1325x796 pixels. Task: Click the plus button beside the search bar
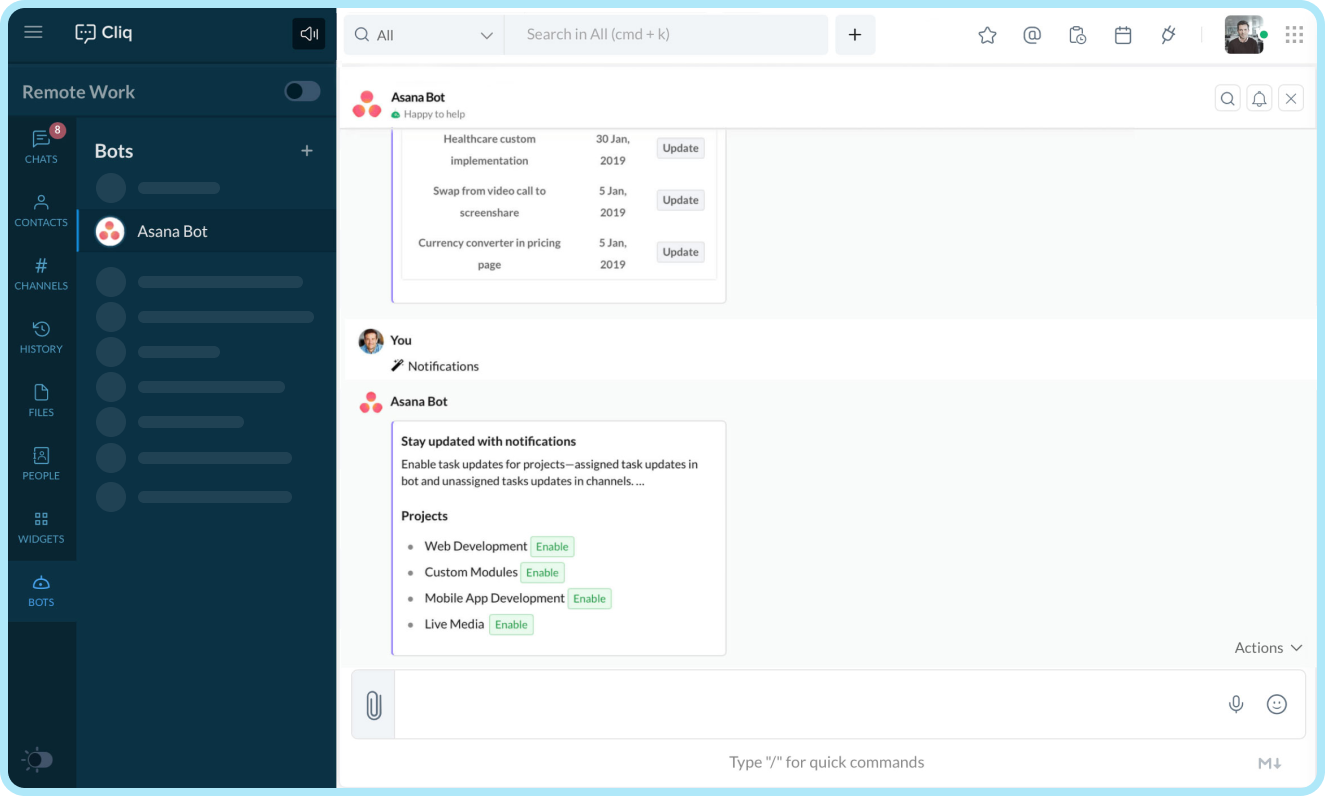pyautogui.click(x=855, y=35)
